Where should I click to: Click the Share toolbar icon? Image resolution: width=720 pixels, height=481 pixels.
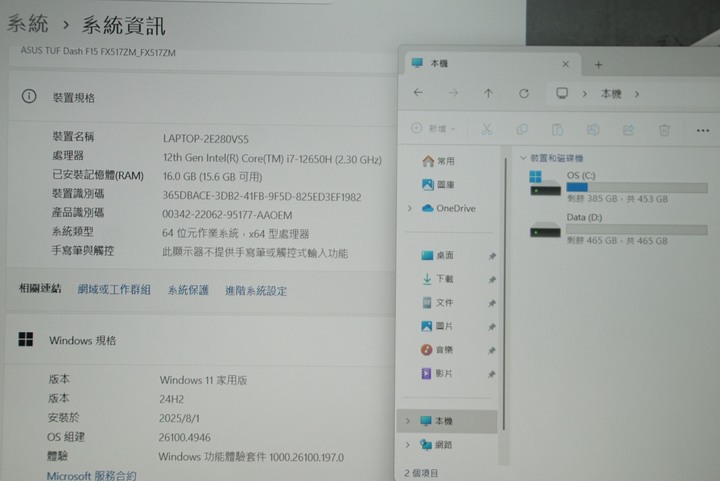point(629,130)
